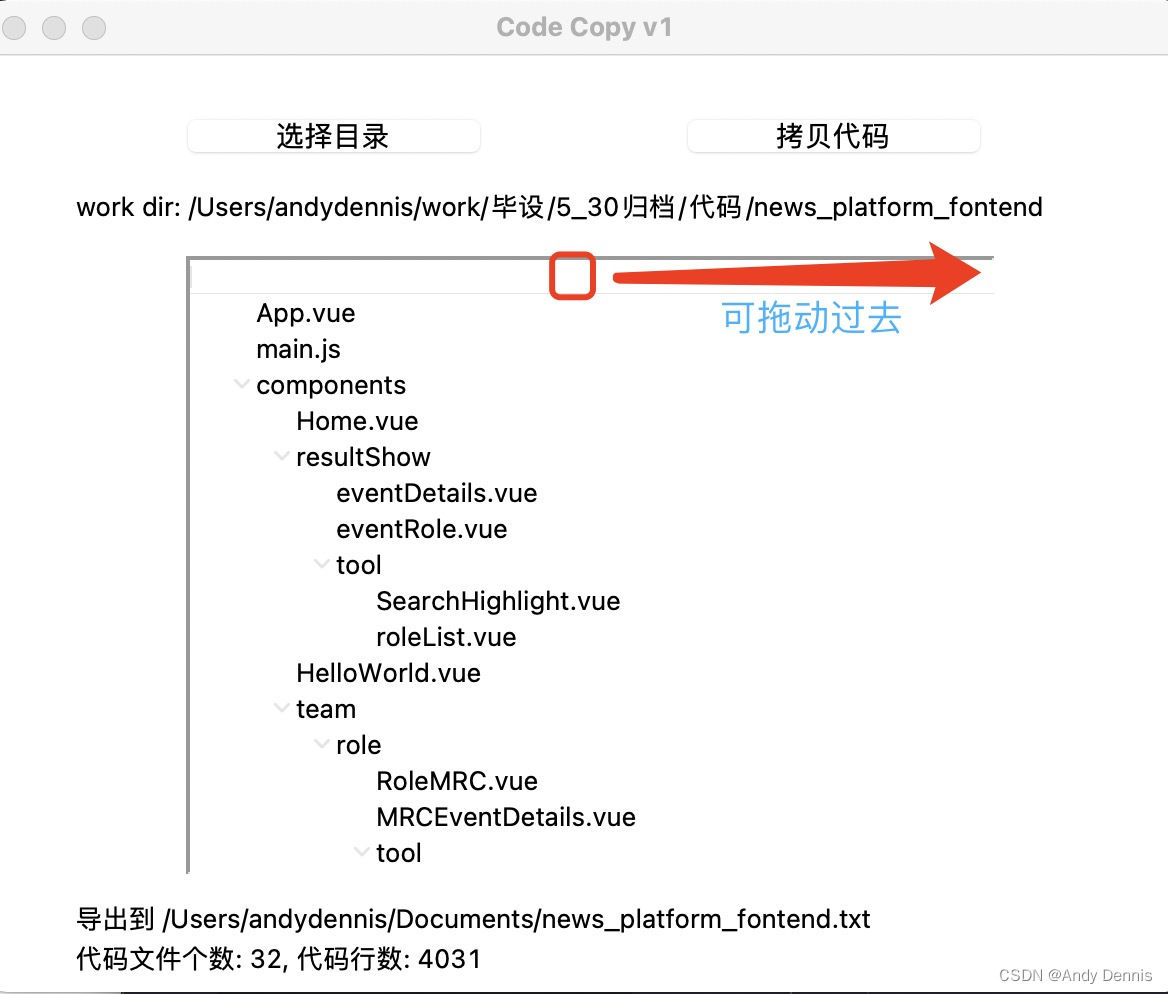This screenshot has height=994, width=1168.
Task: Select main.js in the file tree
Action: point(298,349)
